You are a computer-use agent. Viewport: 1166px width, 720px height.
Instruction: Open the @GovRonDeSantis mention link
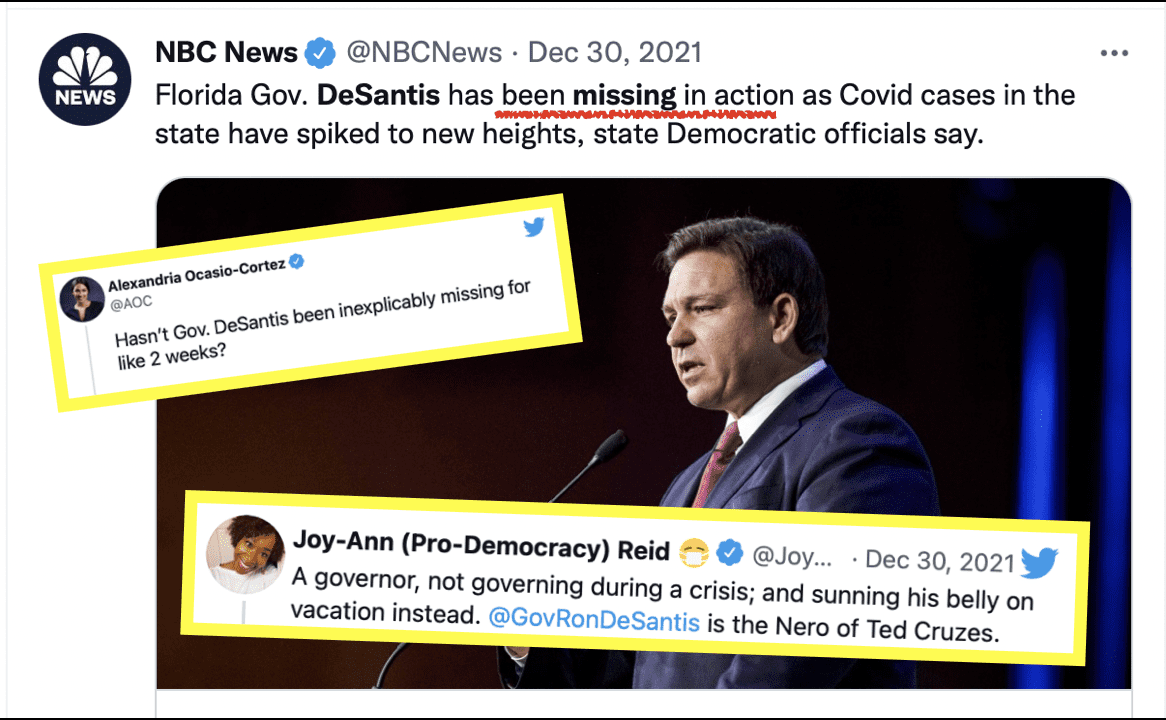pos(593,619)
